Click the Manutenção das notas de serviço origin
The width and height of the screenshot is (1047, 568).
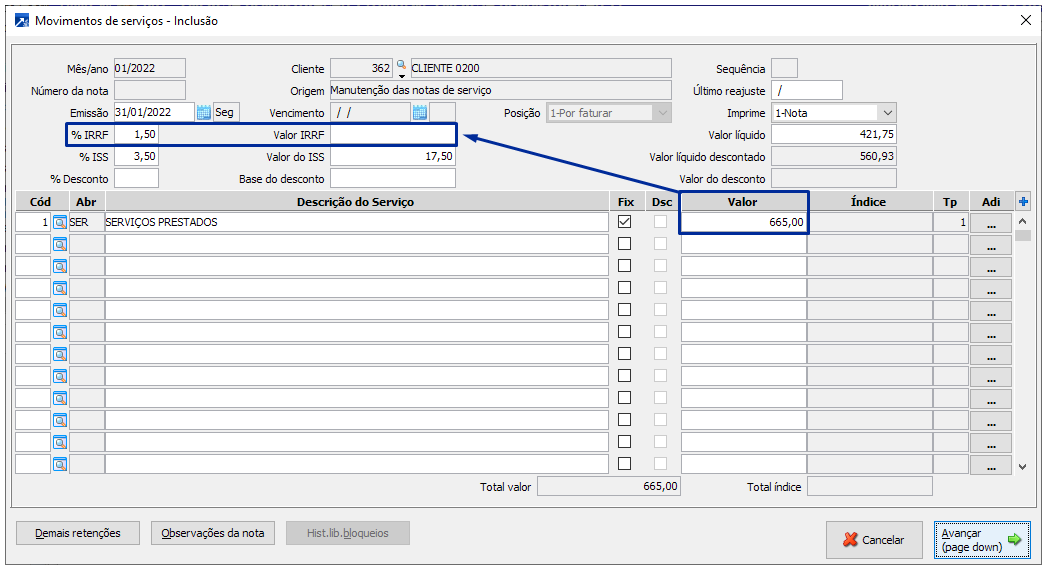click(x=501, y=90)
